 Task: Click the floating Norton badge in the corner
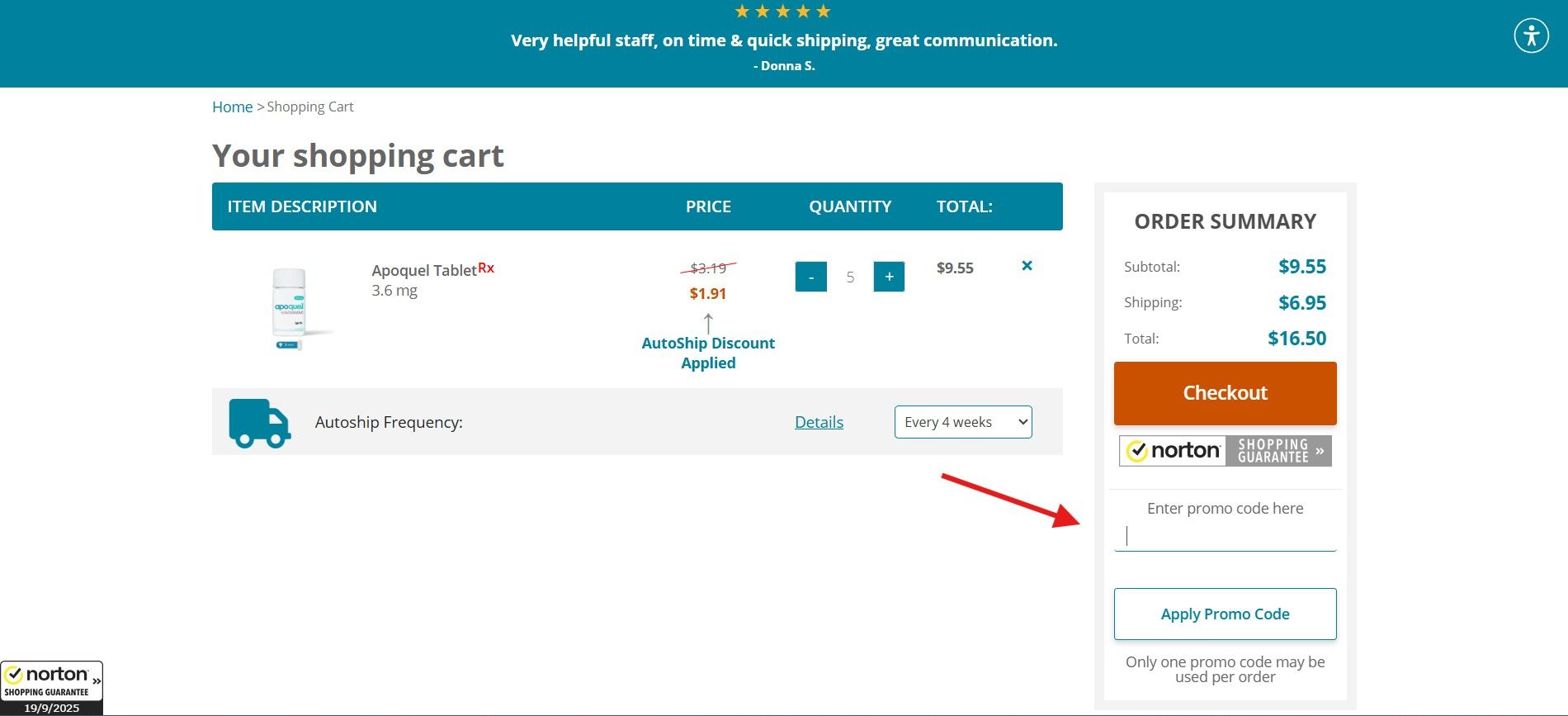tap(51, 686)
